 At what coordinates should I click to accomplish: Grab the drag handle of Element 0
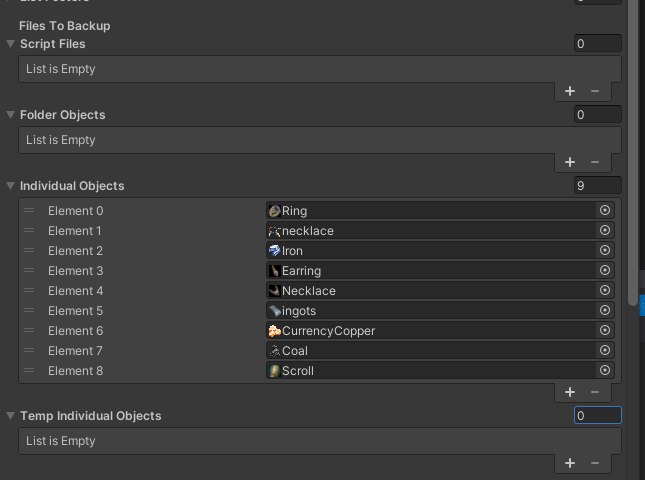(29, 211)
